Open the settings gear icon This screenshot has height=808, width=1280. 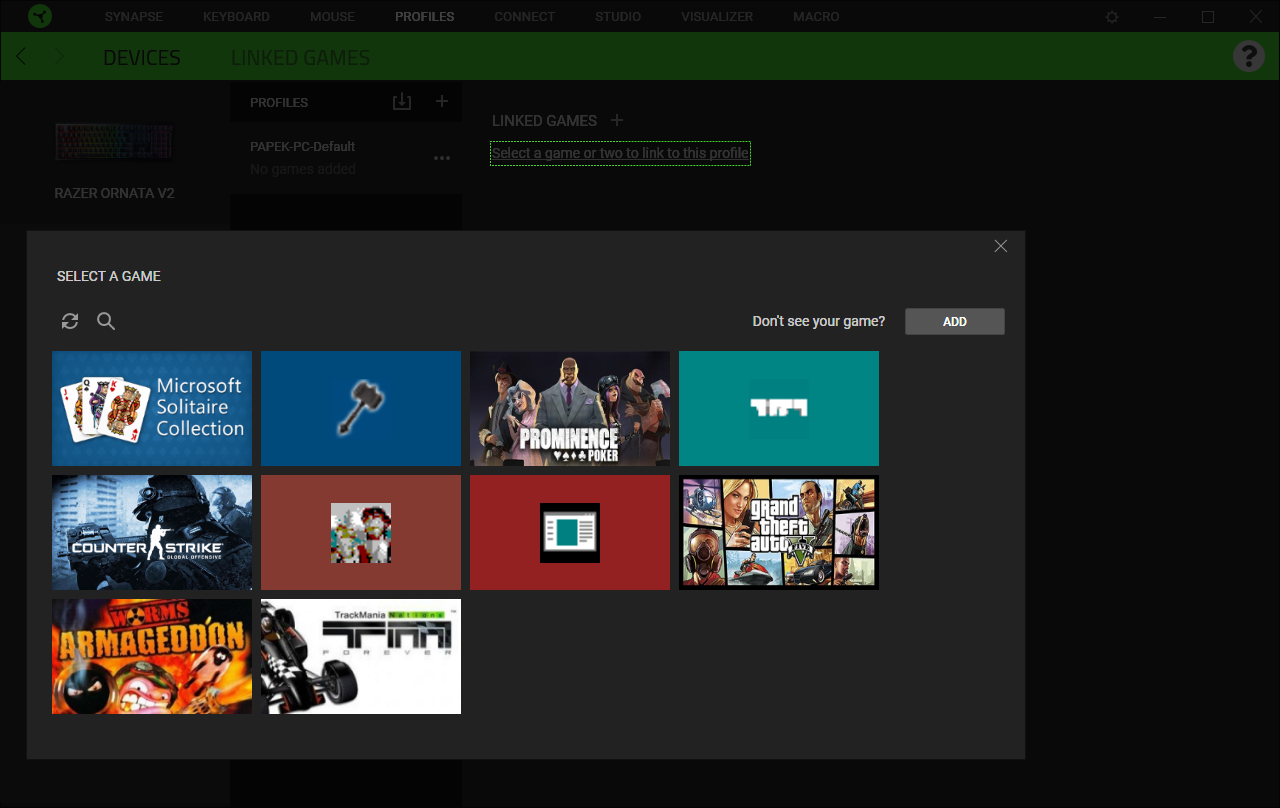(x=1112, y=17)
